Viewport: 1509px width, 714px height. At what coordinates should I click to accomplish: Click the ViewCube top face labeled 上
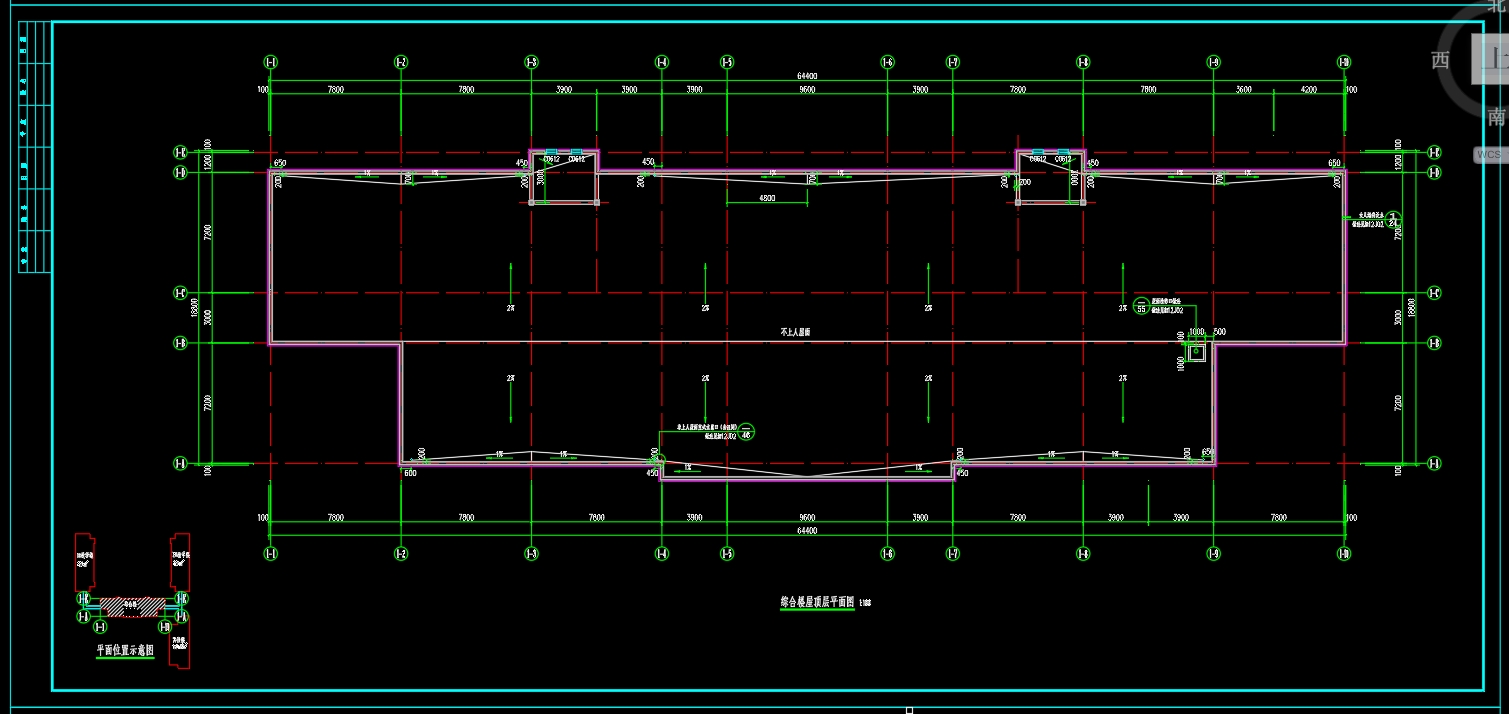[x=1492, y=58]
